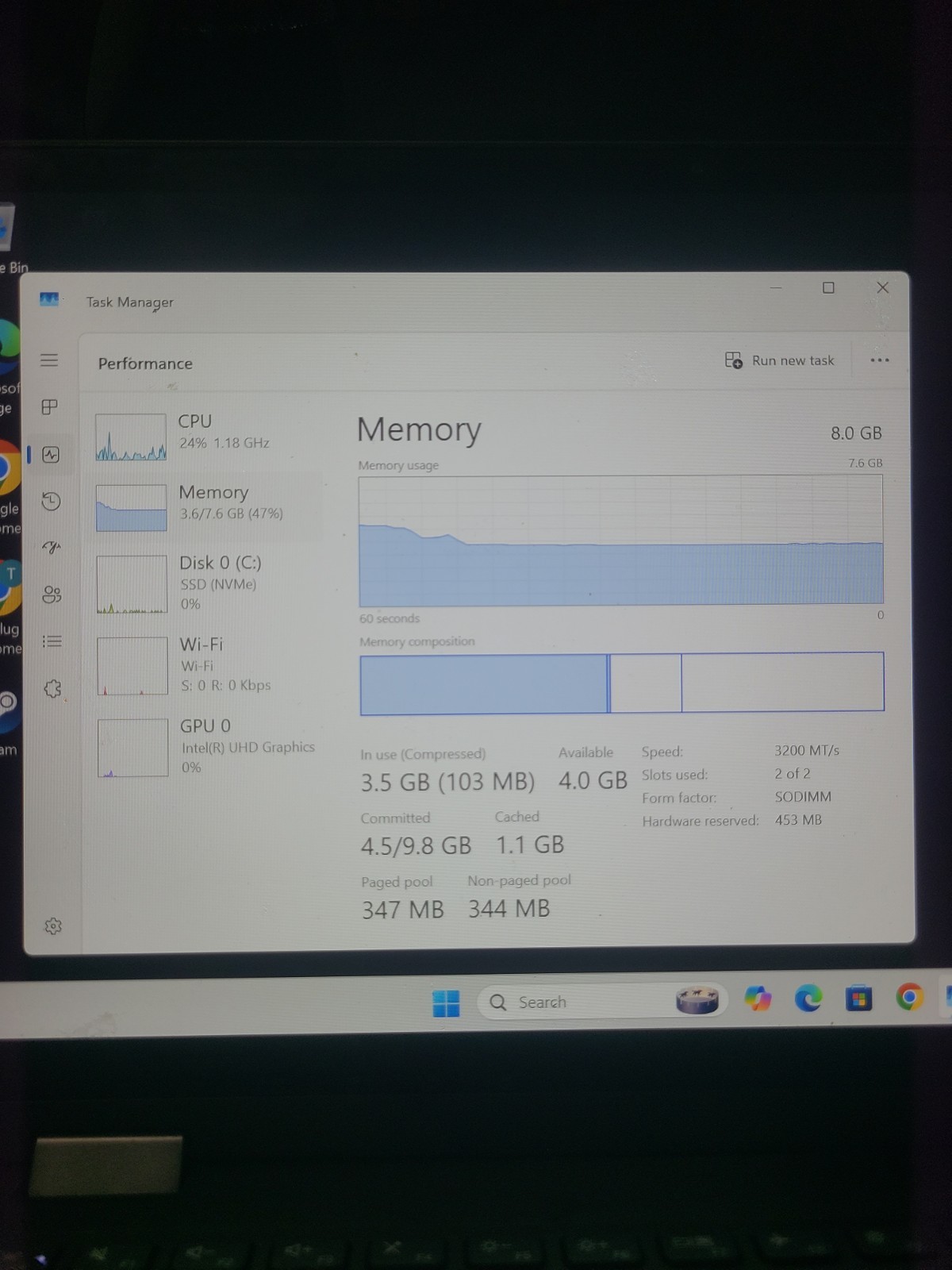Open Google Chrome from the taskbar
This screenshot has width=952, height=1270.
point(909,997)
